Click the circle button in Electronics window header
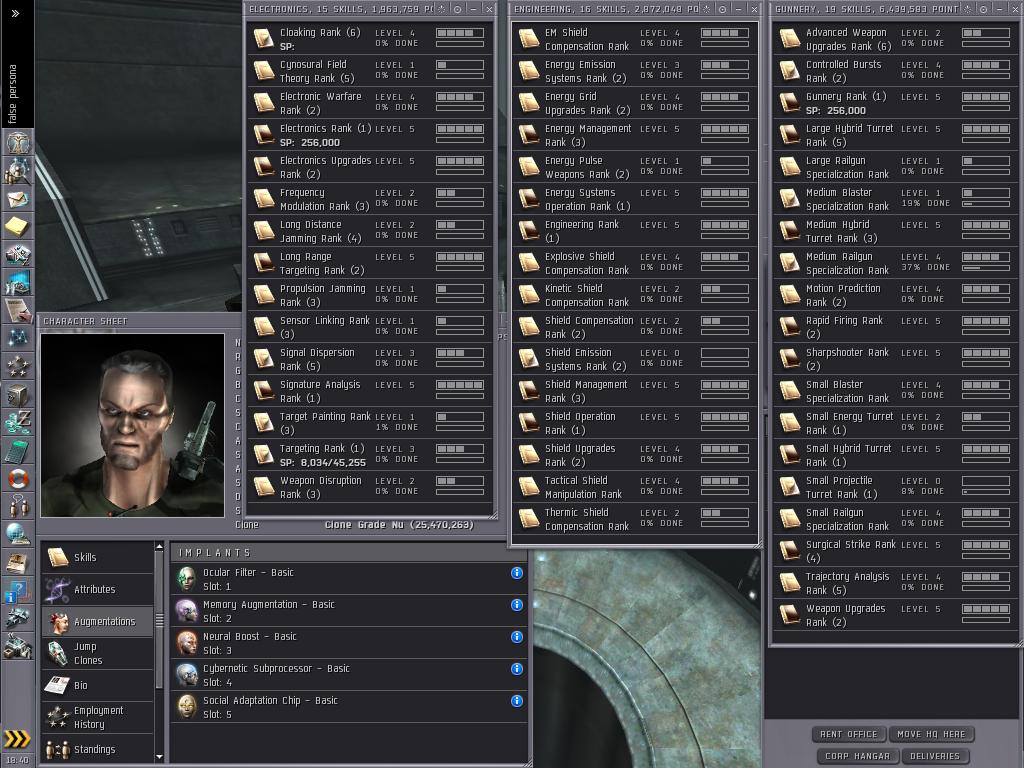 coord(458,9)
